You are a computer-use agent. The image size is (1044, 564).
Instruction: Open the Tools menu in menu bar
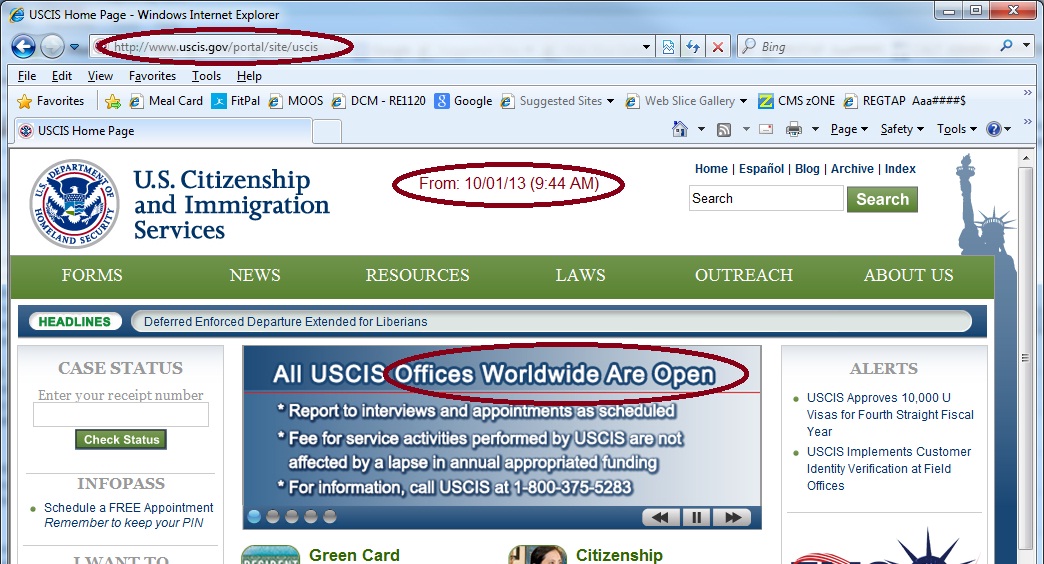pyautogui.click(x=206, y=76)
